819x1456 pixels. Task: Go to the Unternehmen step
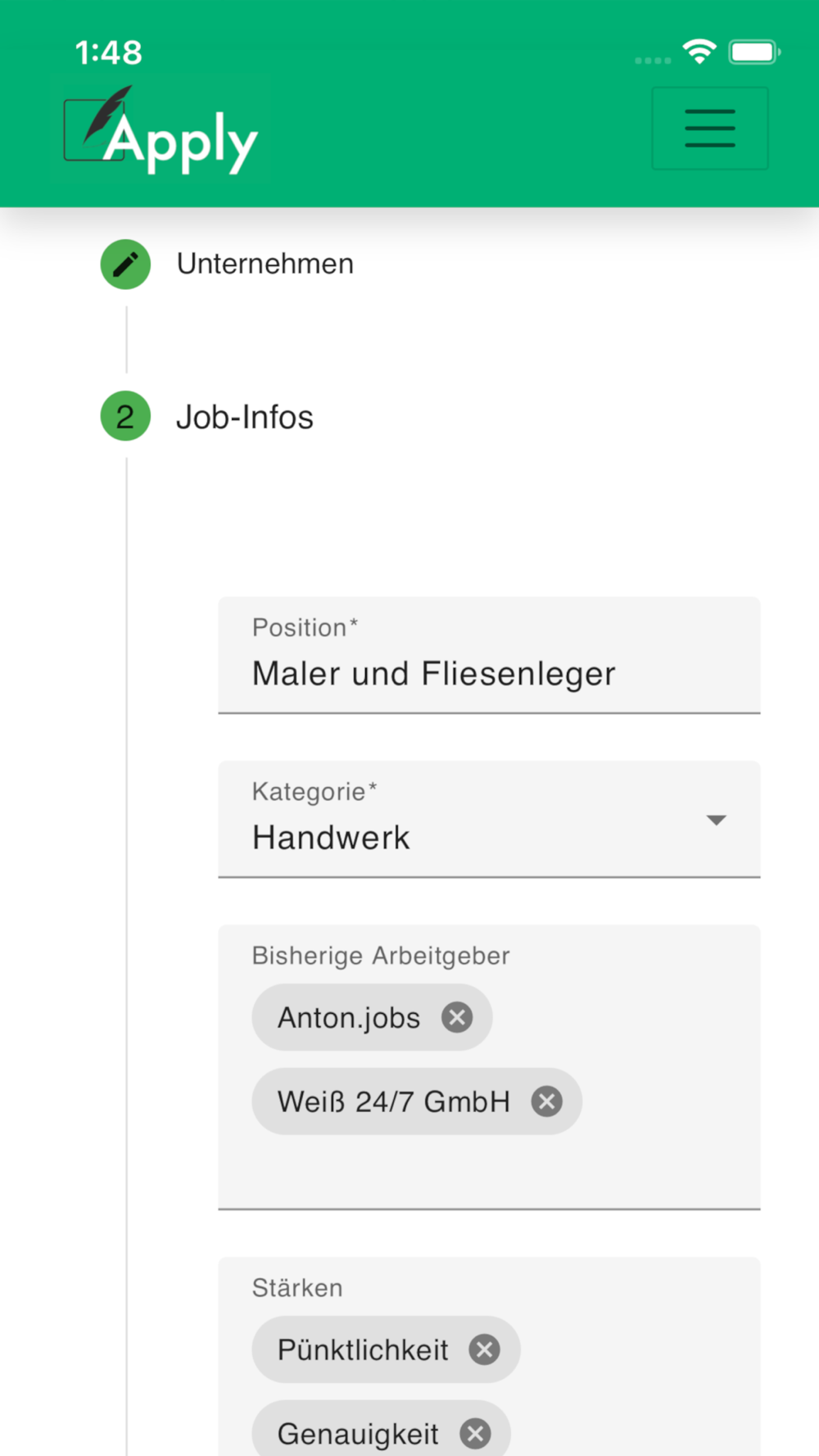[265, 264]
